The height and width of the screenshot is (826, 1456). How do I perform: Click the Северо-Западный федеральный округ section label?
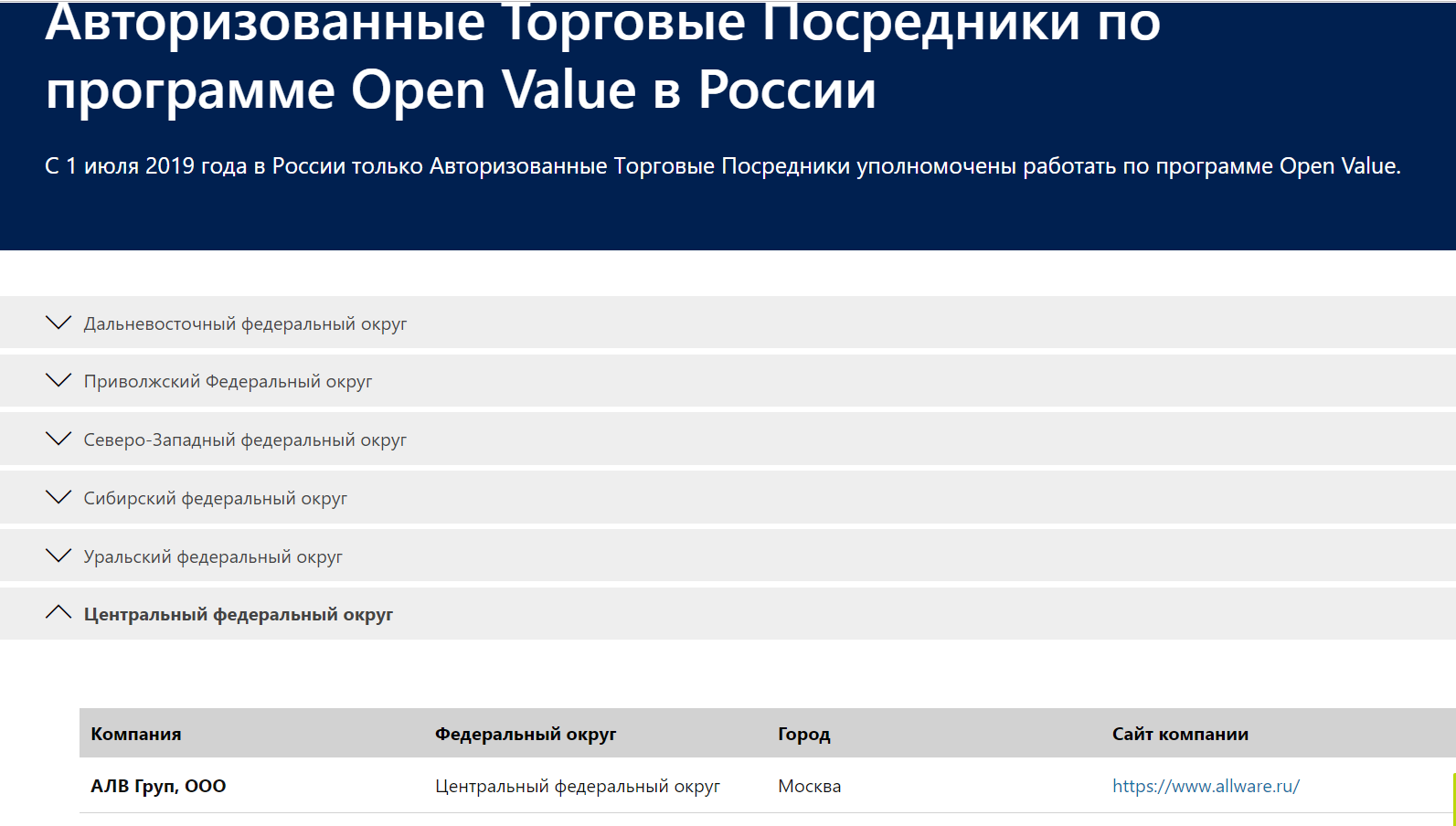(x=245, y=439)
